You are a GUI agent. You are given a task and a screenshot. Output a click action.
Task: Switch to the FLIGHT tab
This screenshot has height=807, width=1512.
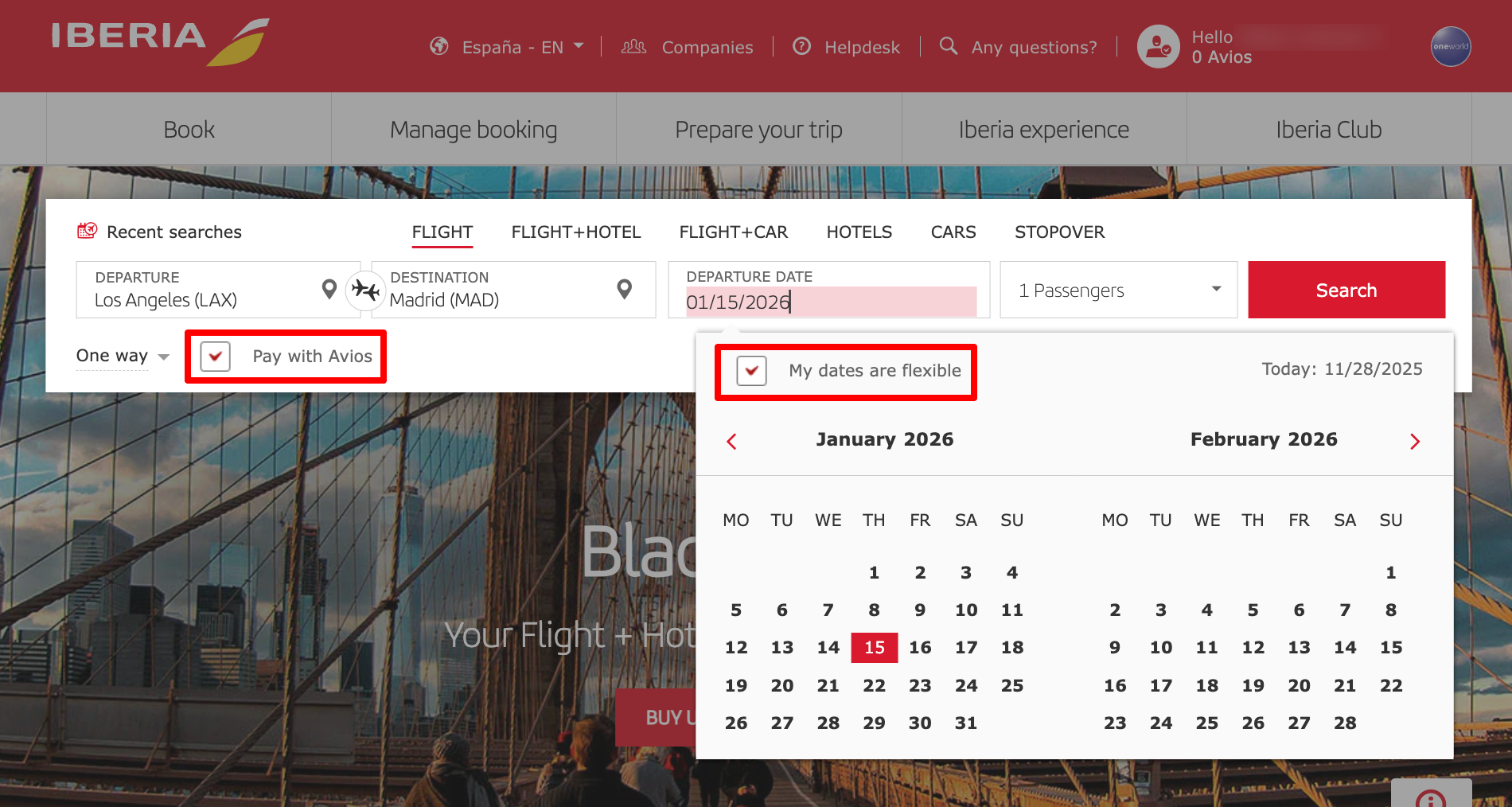tap(442, 232)
